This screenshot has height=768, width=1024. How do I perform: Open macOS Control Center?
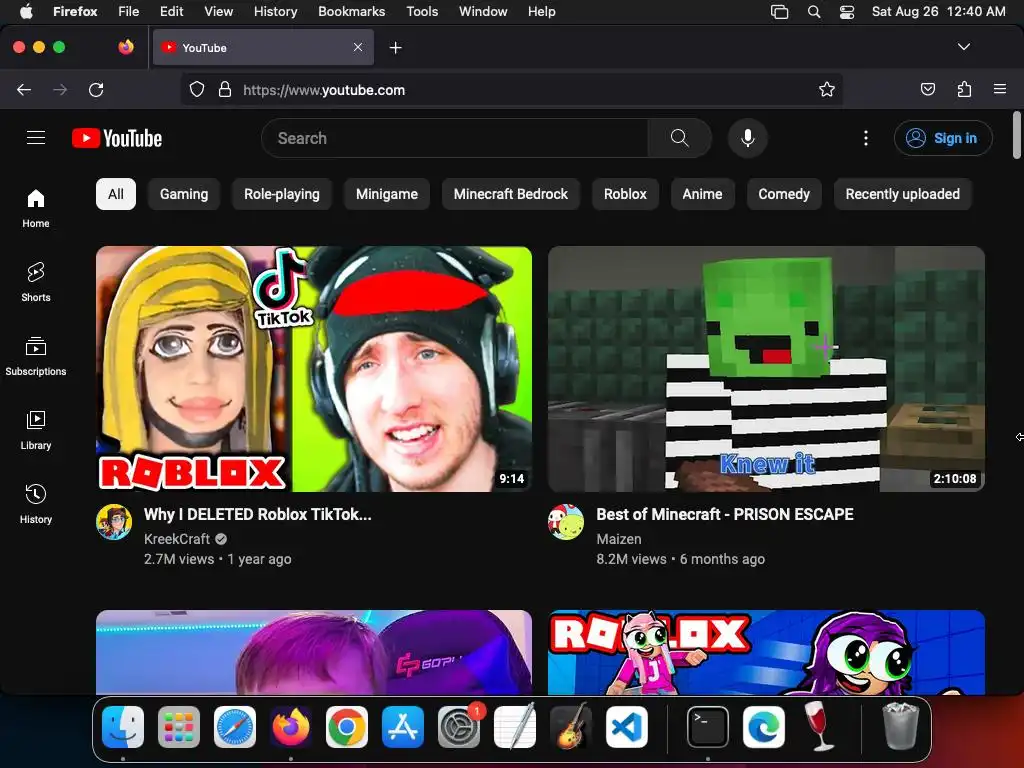click(847, 12)
